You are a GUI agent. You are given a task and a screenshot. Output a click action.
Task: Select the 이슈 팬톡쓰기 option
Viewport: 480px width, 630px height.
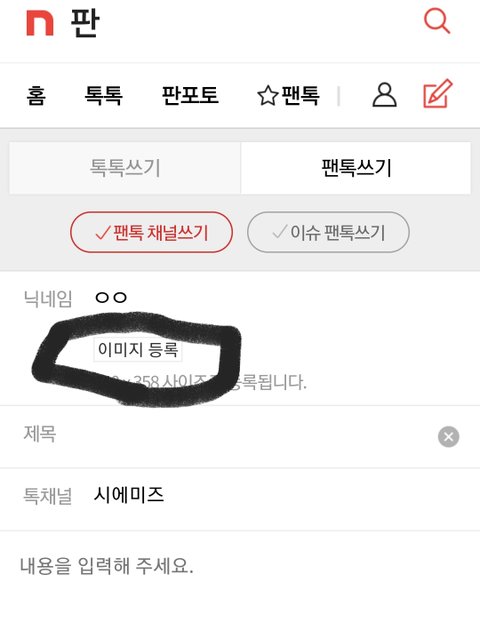pos(328,232)
